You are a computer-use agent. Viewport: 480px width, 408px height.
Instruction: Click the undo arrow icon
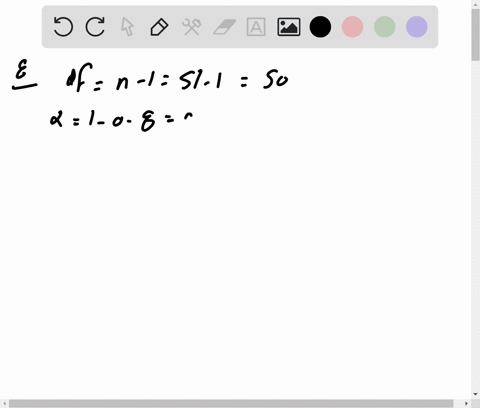point(63,27)
